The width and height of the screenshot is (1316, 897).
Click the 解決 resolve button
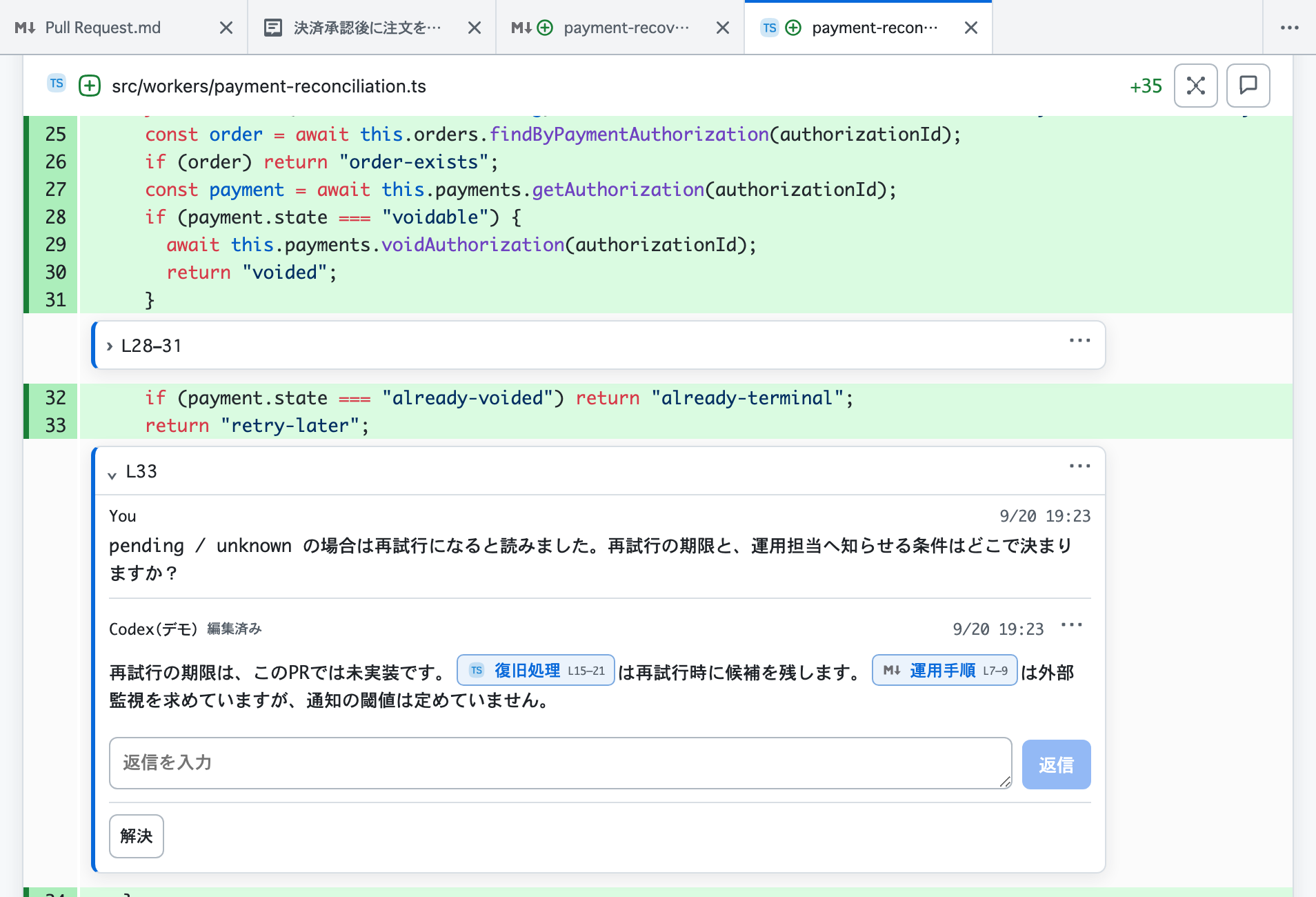137,836
